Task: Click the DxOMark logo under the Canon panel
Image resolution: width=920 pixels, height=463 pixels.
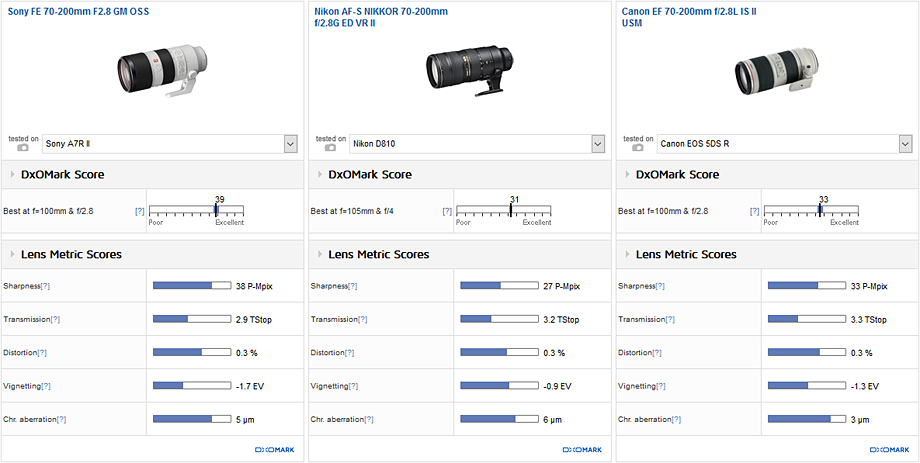Action: (889, 450)
